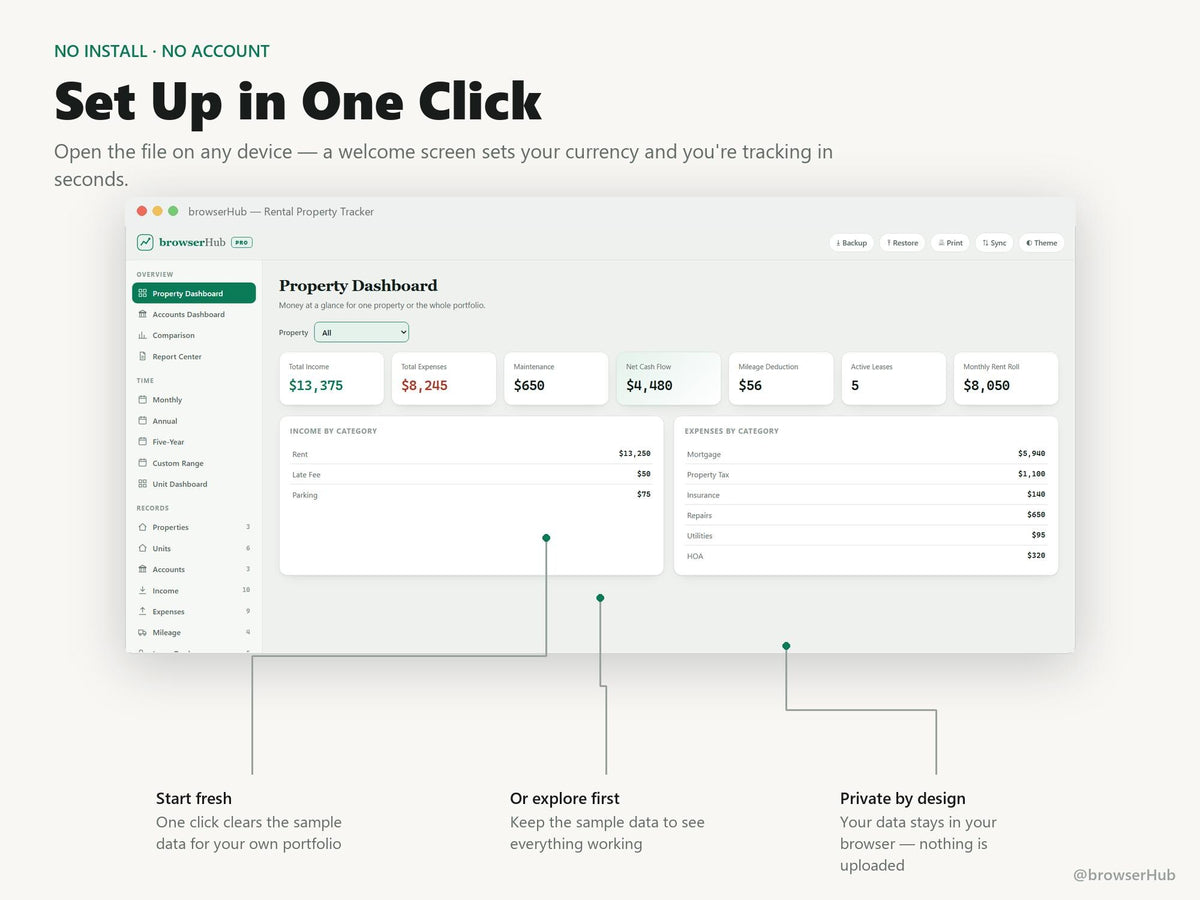Open Mileage records via the truck icon
The image size is (1200, 900).
tap(142, 632)
